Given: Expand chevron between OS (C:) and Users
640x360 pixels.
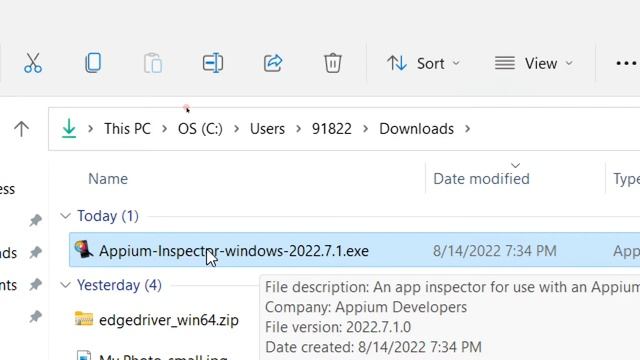Looking at the screenshot, I should click(236, 129).
